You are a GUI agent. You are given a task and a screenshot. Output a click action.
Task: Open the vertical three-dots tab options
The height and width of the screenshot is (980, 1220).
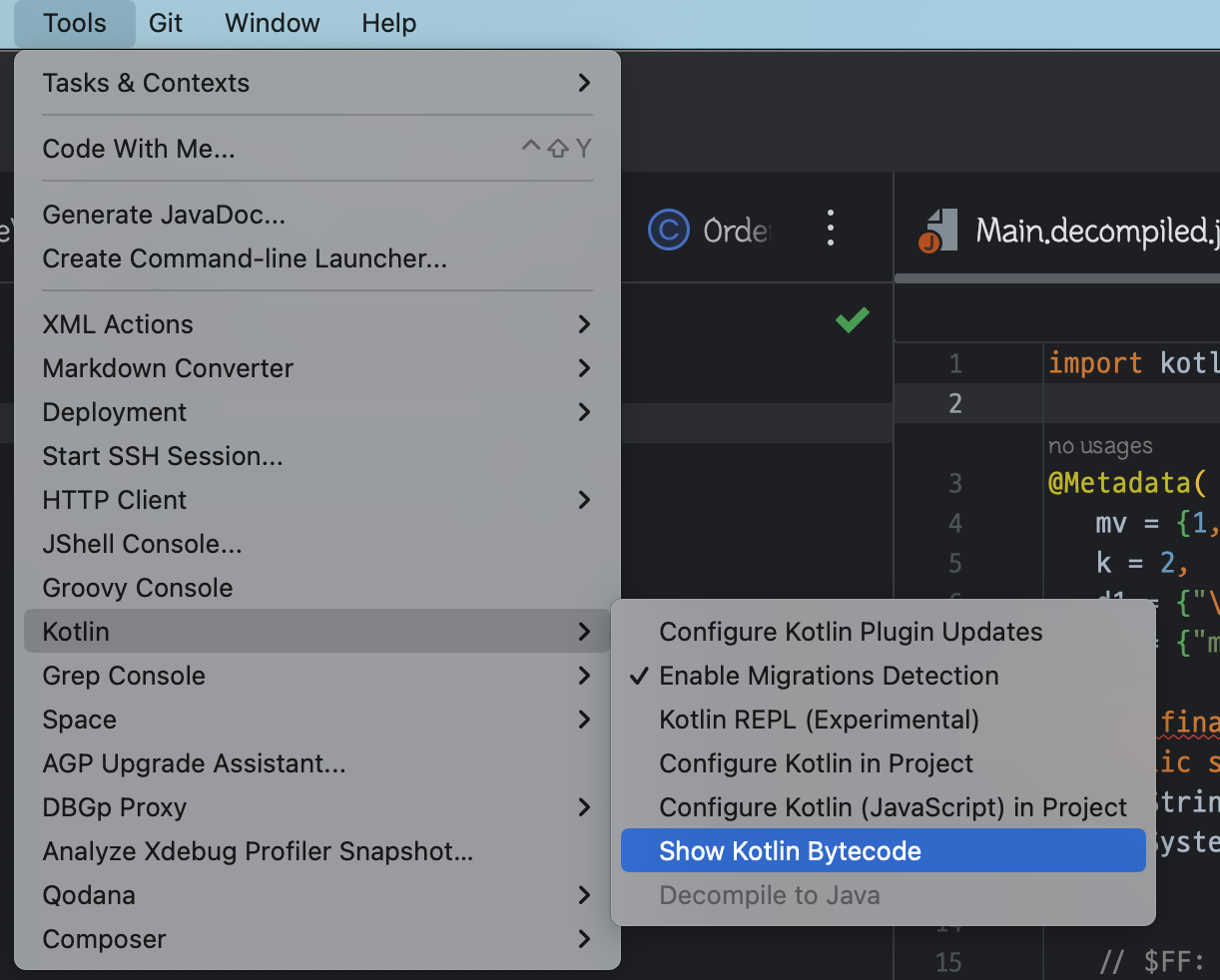click(831, 229)
